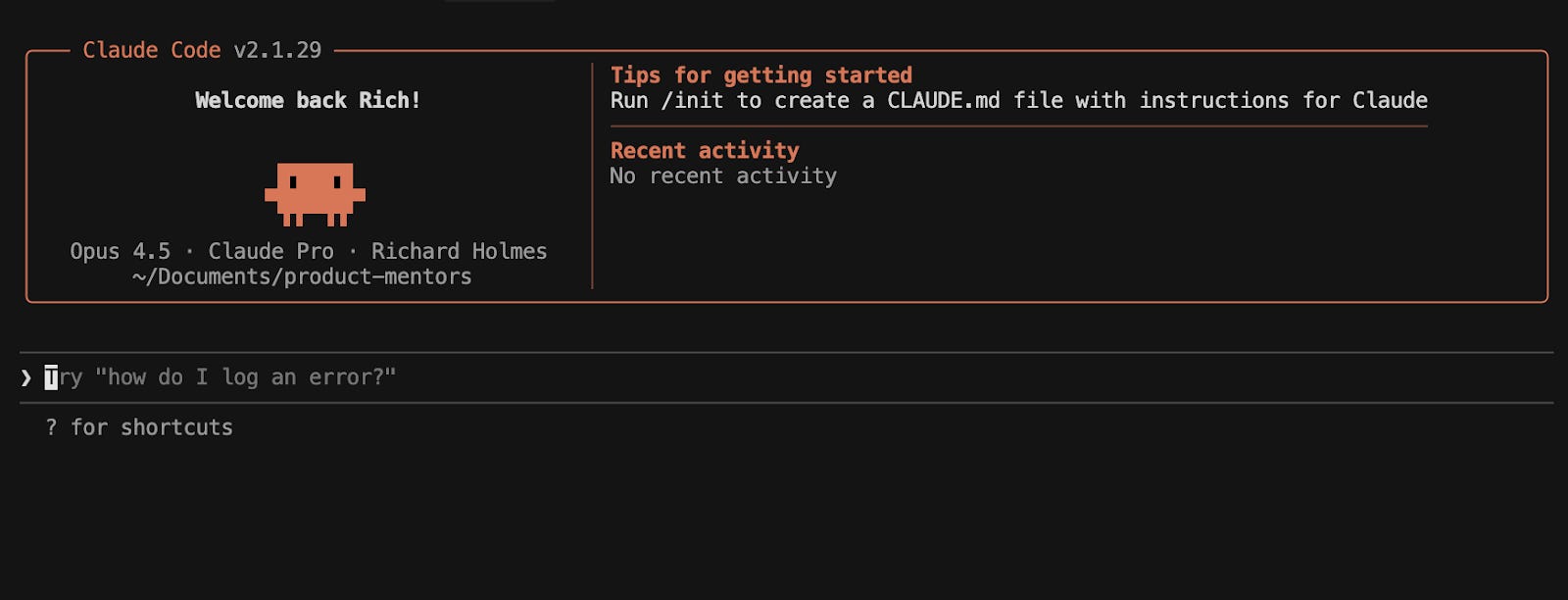Click the "Opus 4.5" model label
The width and height of the screenshot is (1568, 600).
pyautogui.click(x=120, y=252)
